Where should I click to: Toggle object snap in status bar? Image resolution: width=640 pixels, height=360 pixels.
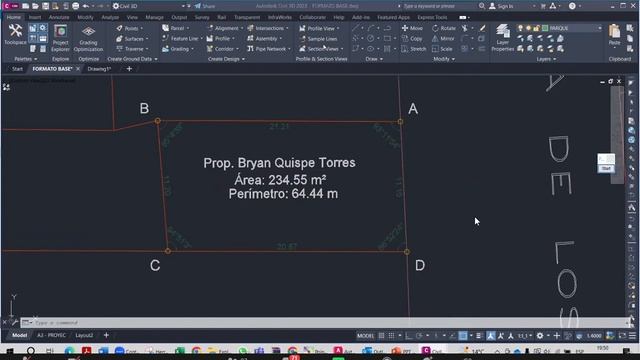pos(463,336)
